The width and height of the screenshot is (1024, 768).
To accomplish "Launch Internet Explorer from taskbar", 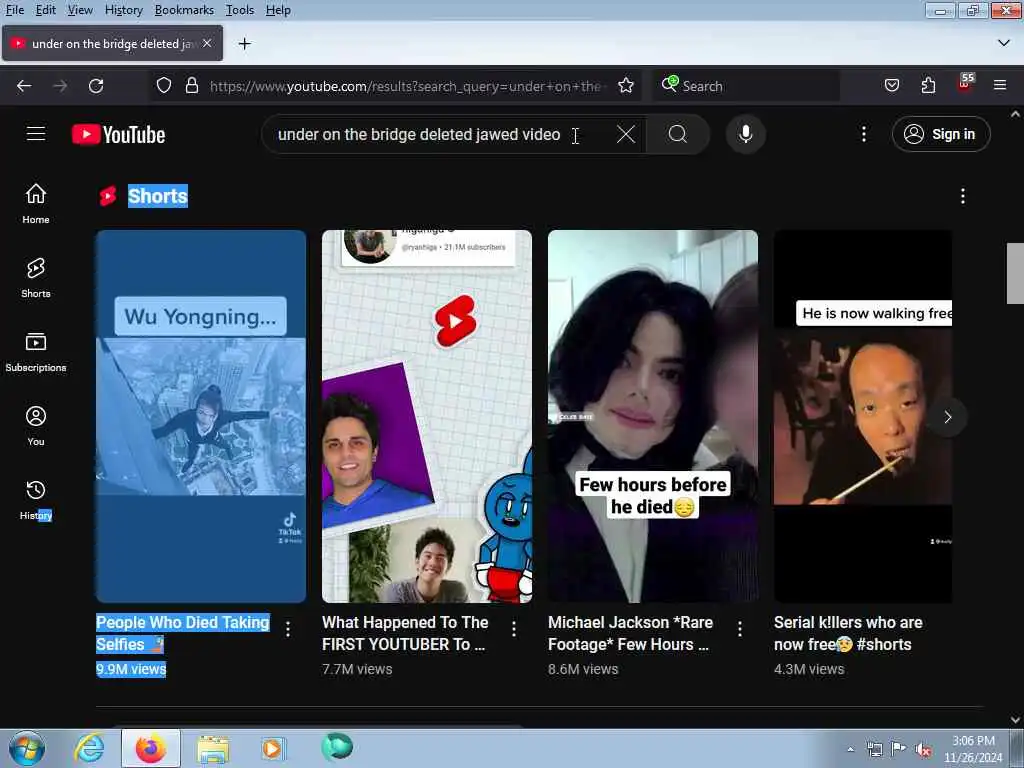I will (x=89, y=748).
